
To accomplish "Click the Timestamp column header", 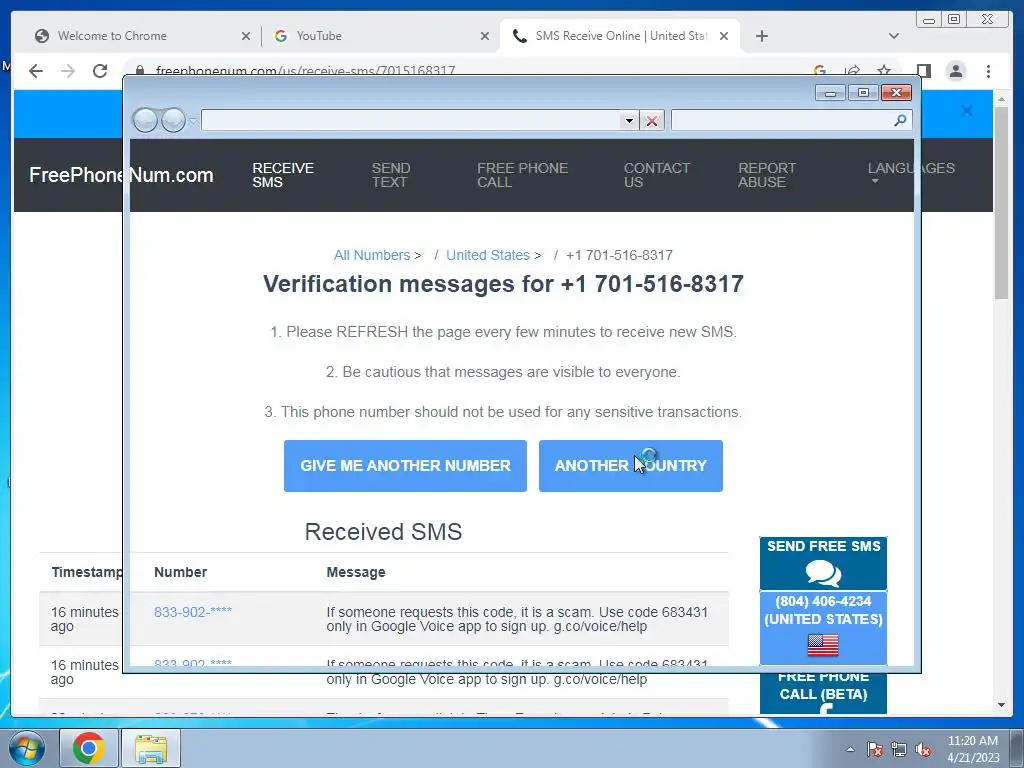I will [x=87, y=572].
